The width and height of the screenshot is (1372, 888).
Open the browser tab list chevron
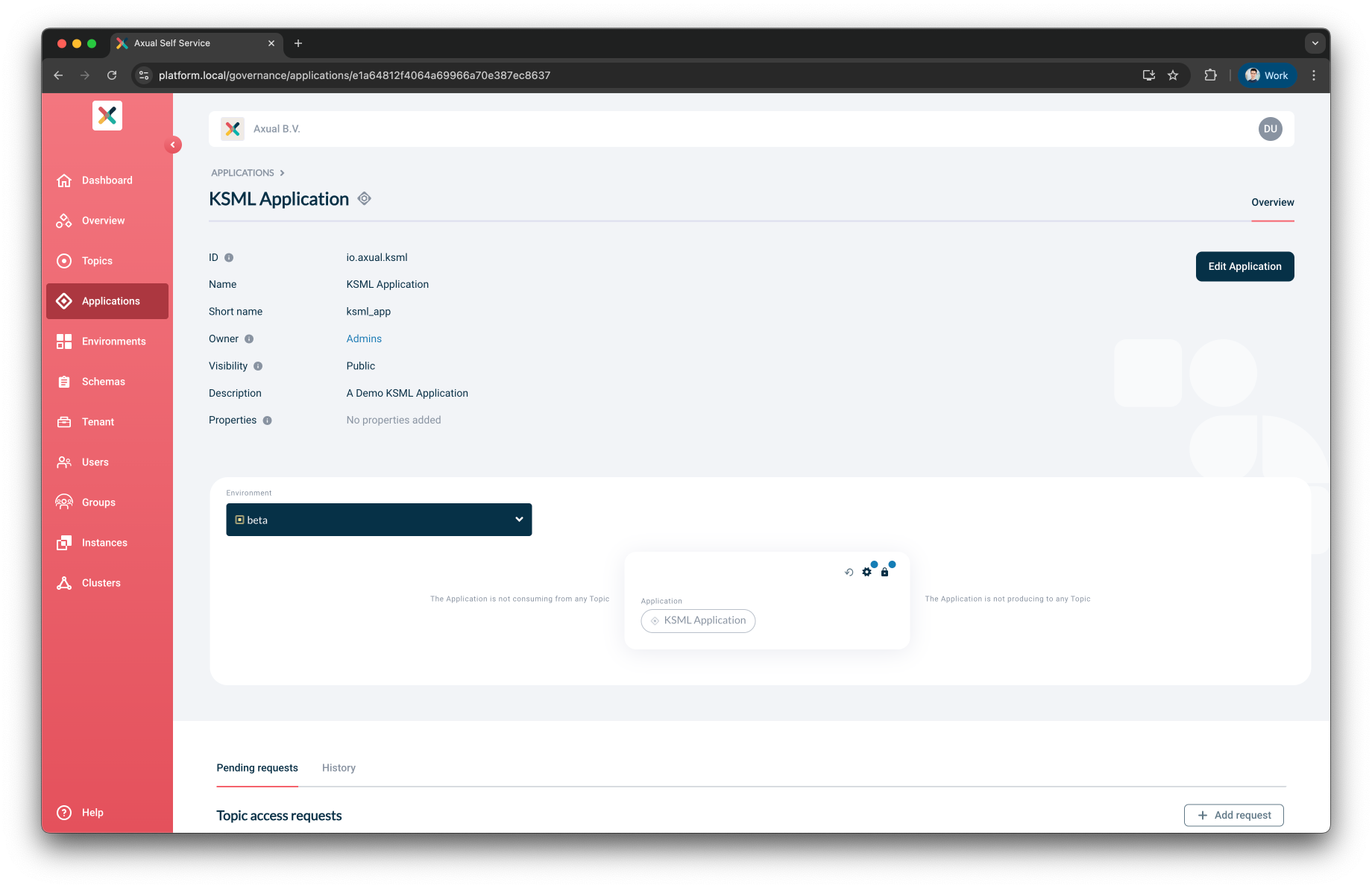tap(1315, 43)
